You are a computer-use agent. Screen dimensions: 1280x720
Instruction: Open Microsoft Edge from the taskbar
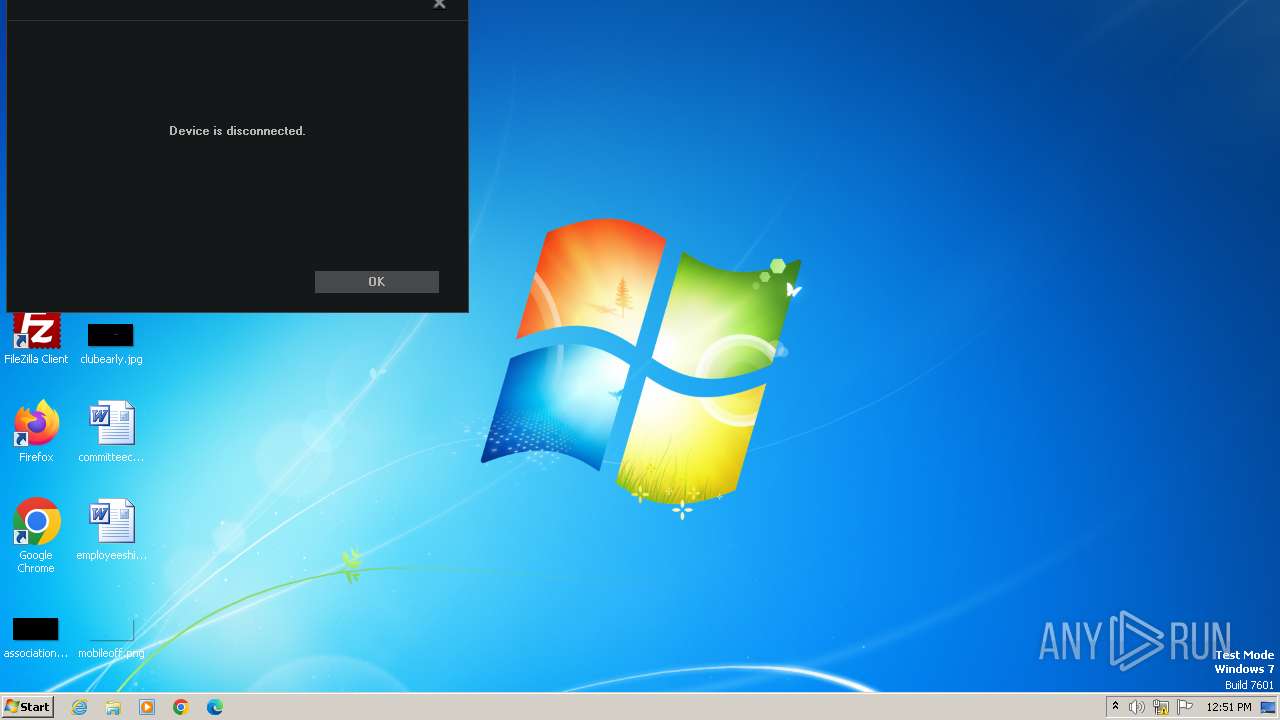[215, 707]
